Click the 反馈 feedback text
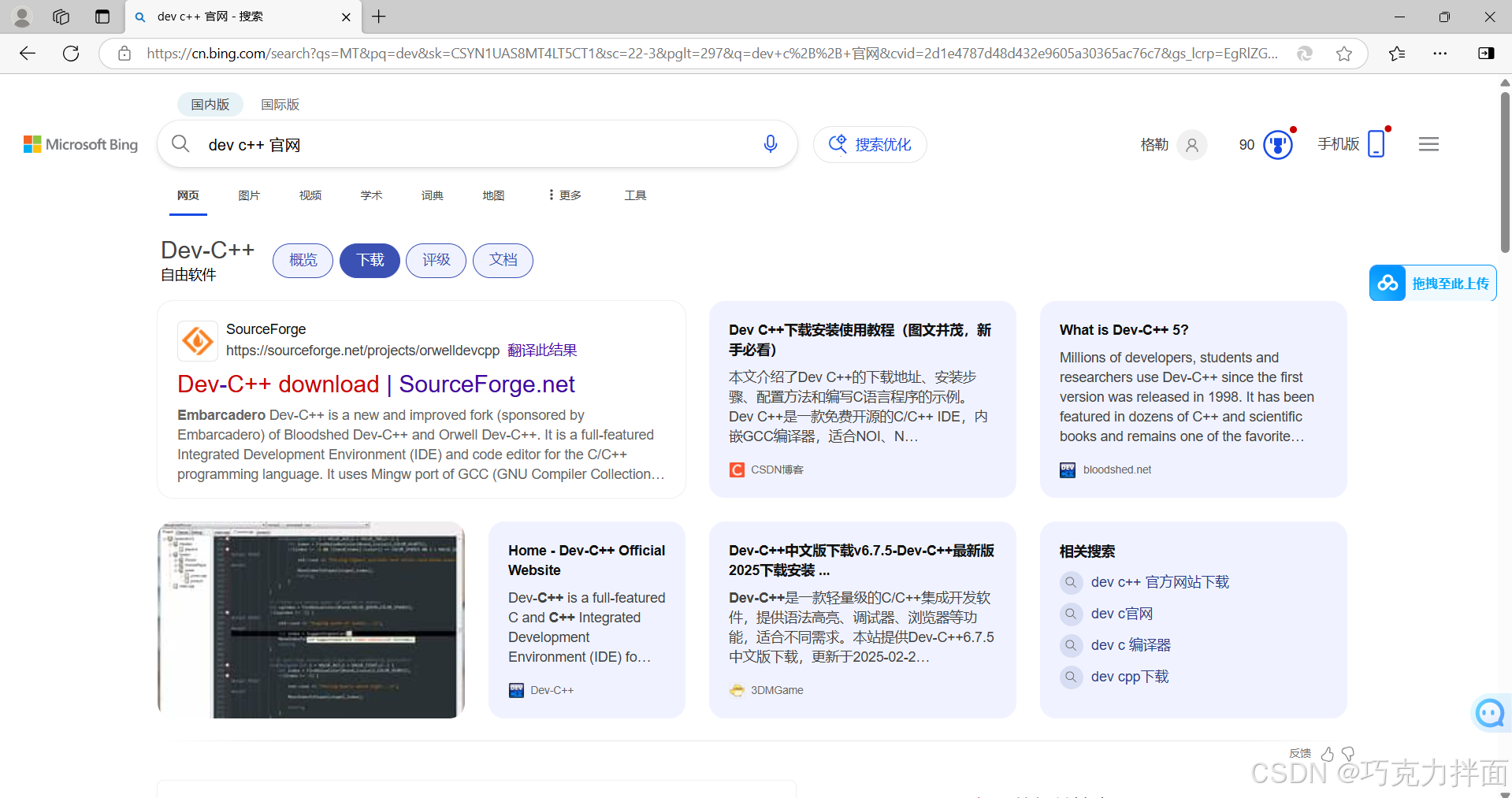 click(1300, 754)
